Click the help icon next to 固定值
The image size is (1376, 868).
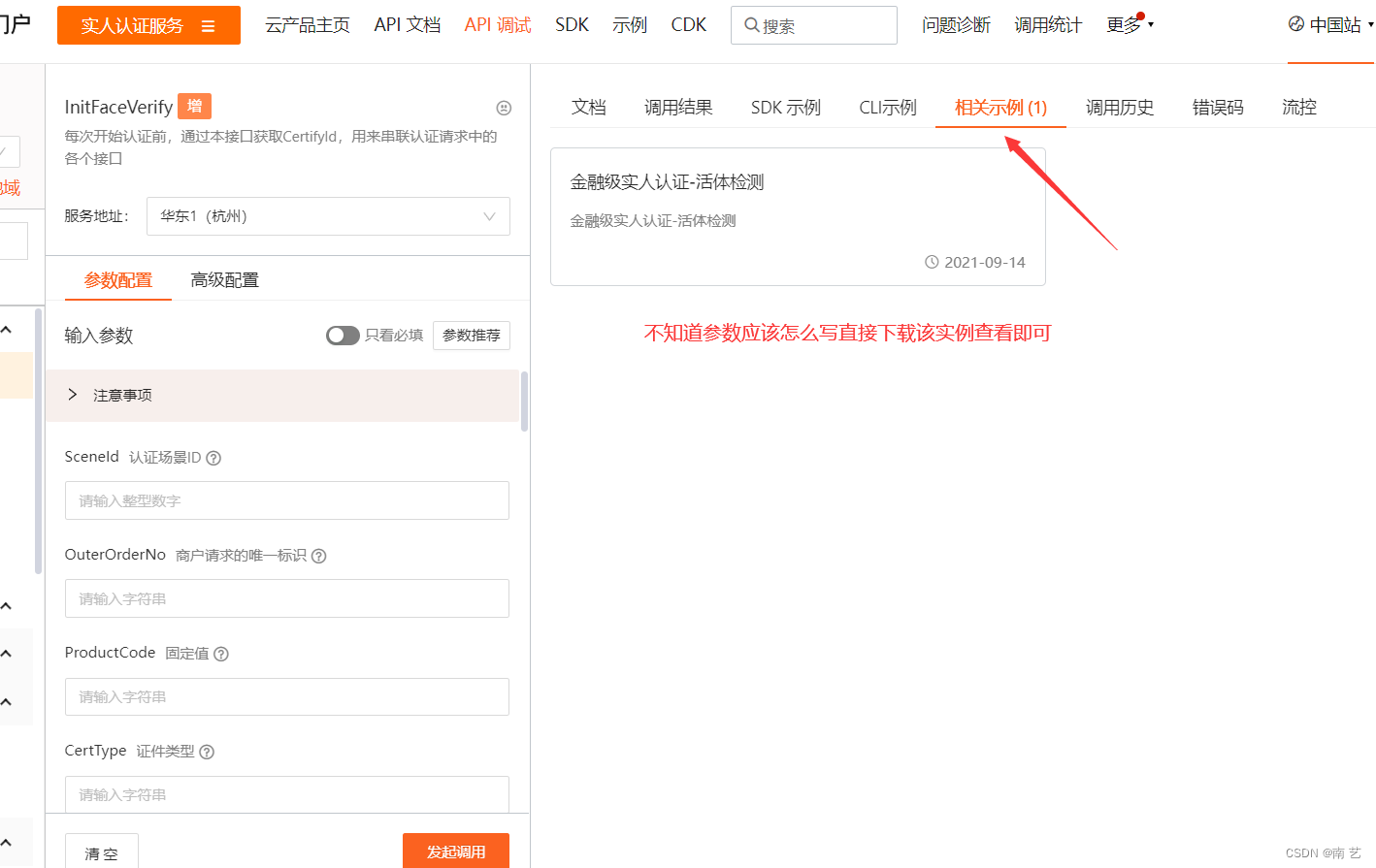pyautogui.click(x=221, y=654)
